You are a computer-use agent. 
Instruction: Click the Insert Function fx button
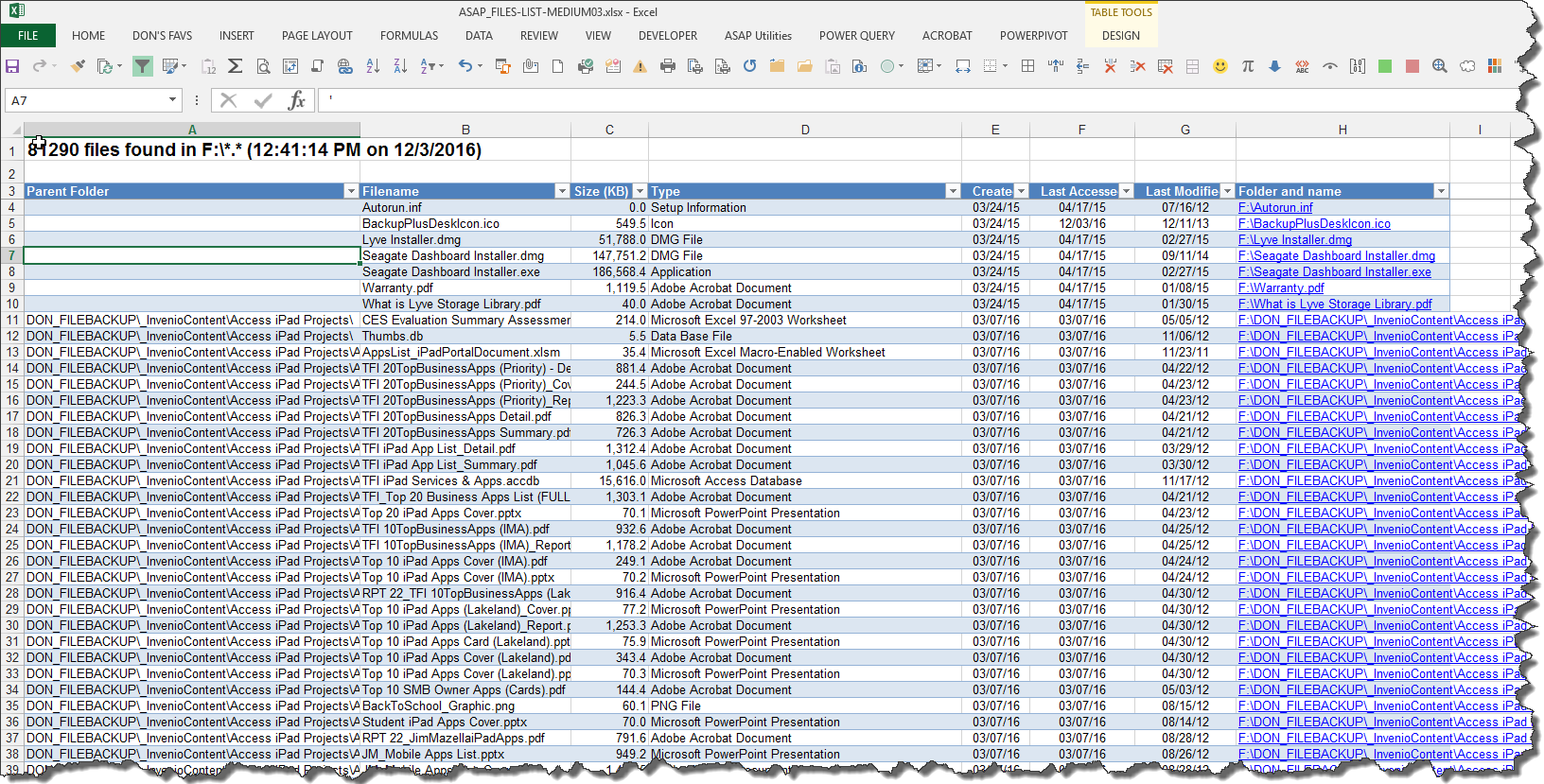coord(297,100)
